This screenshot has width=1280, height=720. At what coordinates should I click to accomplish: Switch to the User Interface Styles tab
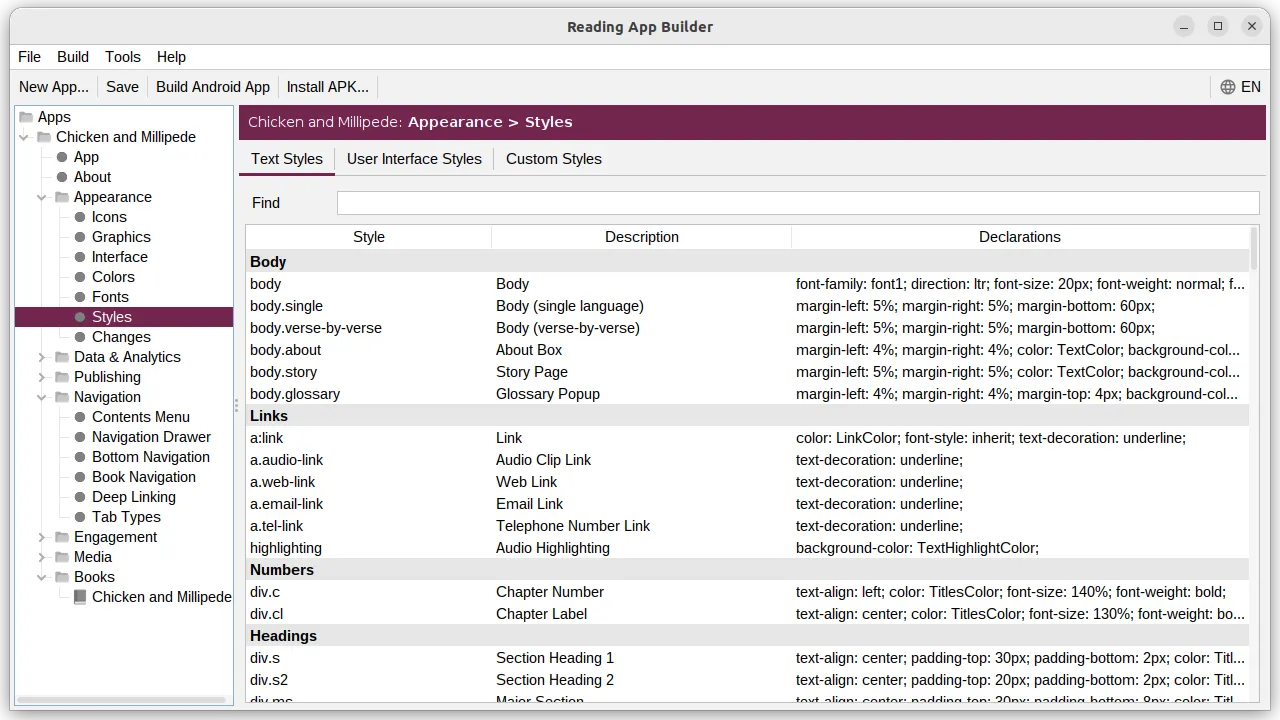[x=414, y=159]
